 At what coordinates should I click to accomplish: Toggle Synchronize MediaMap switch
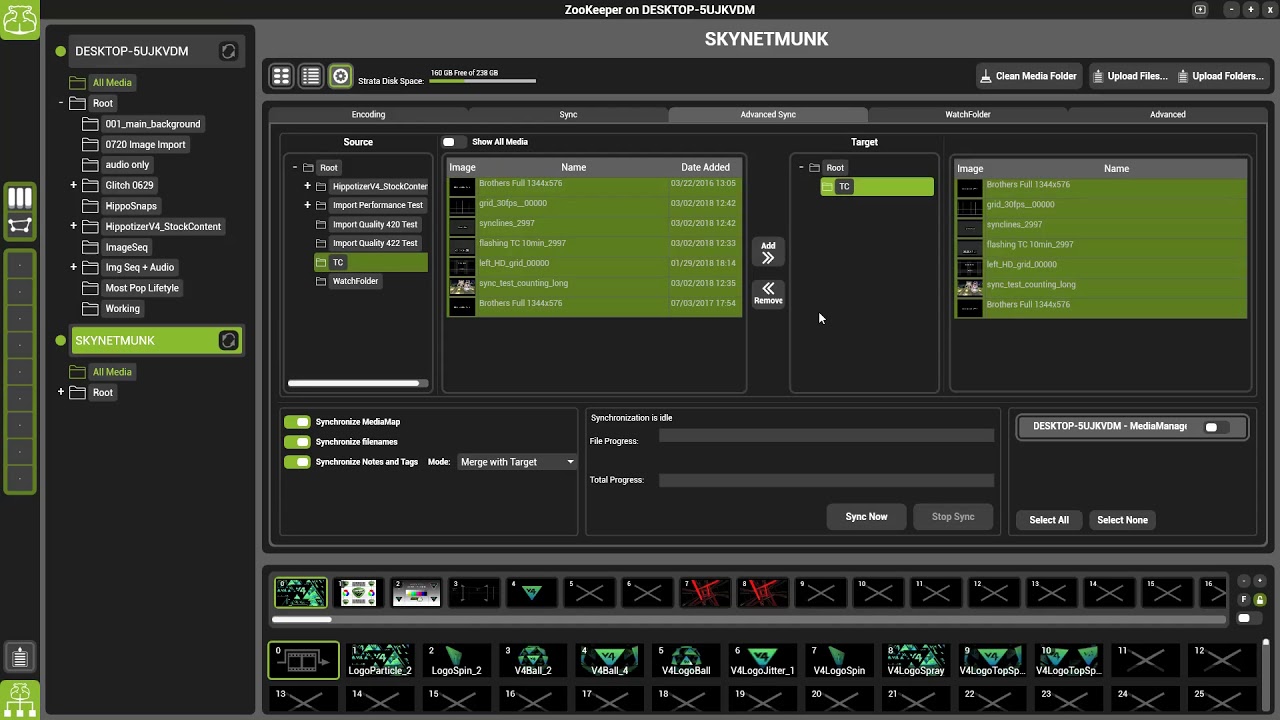[297, 422]
